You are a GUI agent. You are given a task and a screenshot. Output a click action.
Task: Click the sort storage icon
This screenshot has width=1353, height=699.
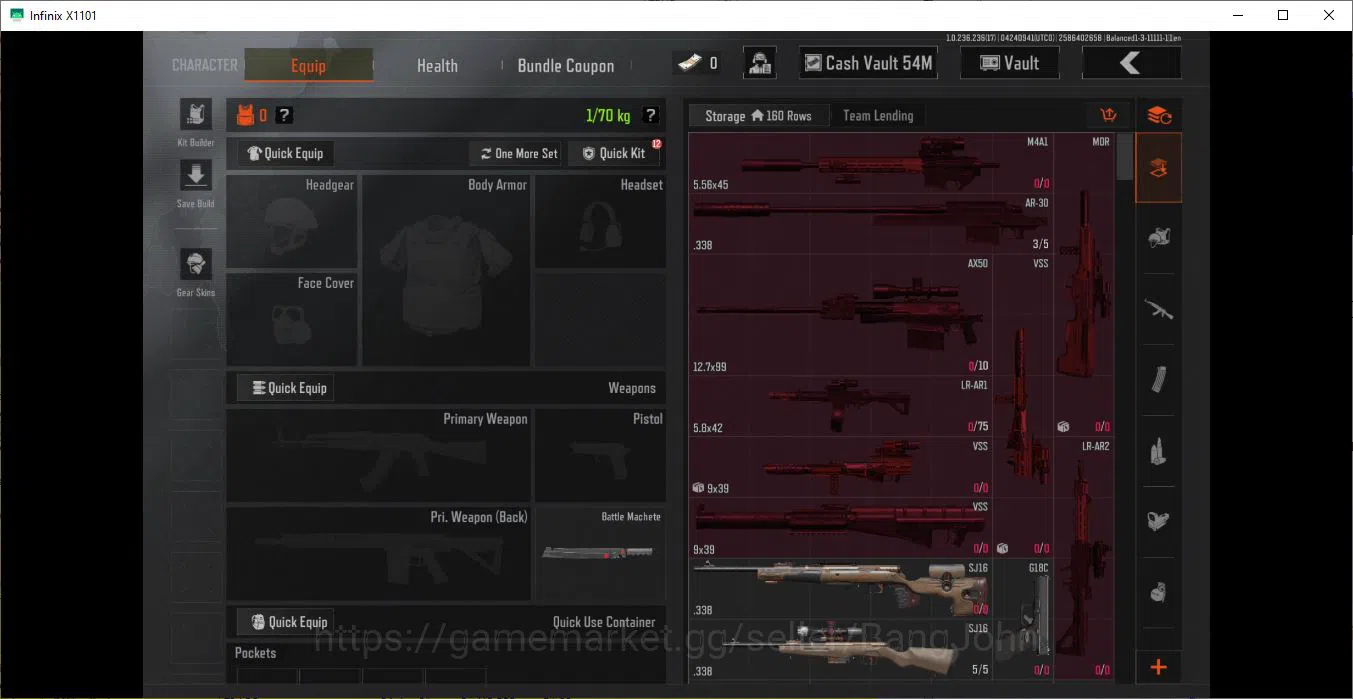click(x=1108, y=115)
